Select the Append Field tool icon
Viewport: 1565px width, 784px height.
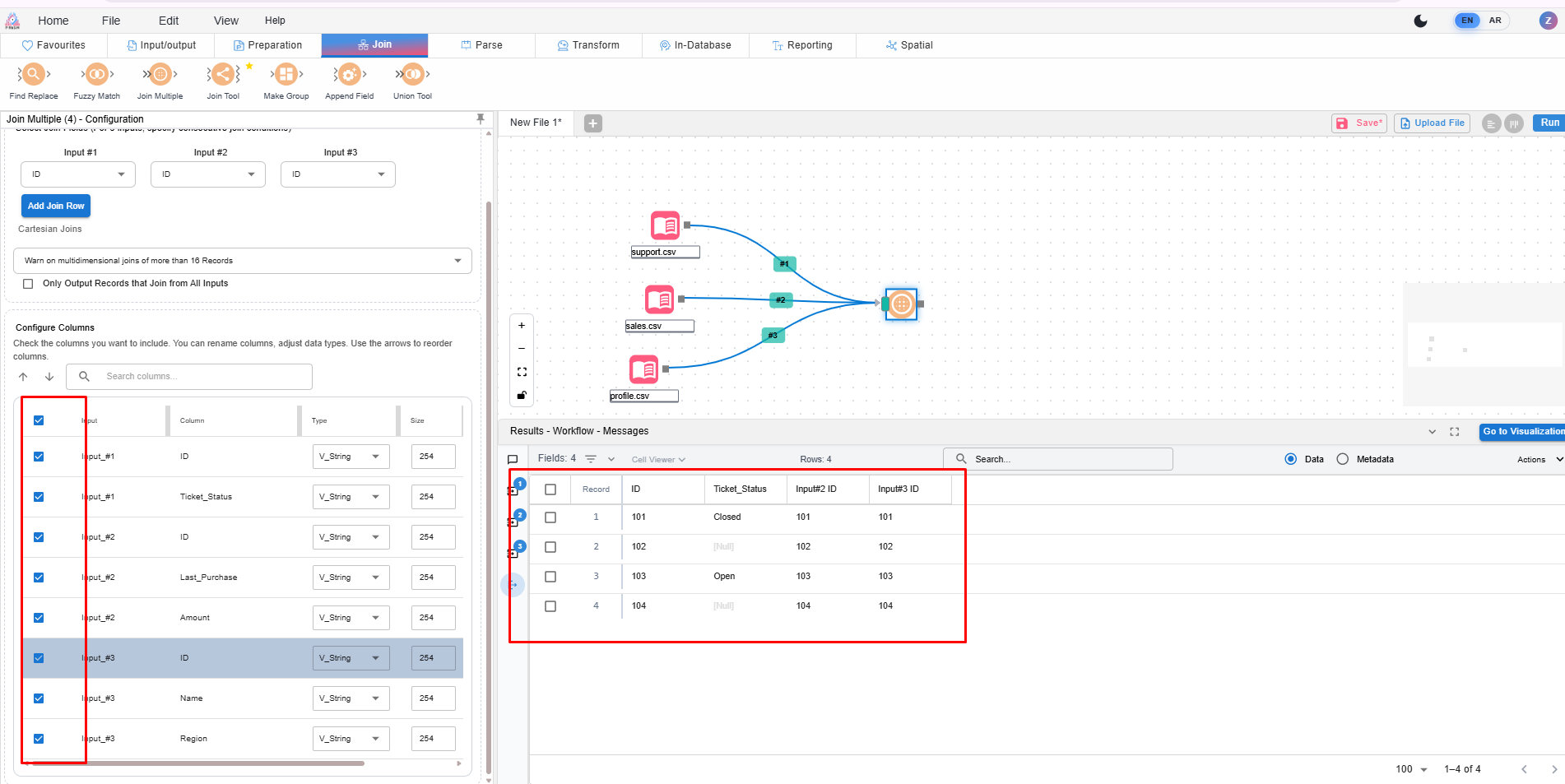349,75
